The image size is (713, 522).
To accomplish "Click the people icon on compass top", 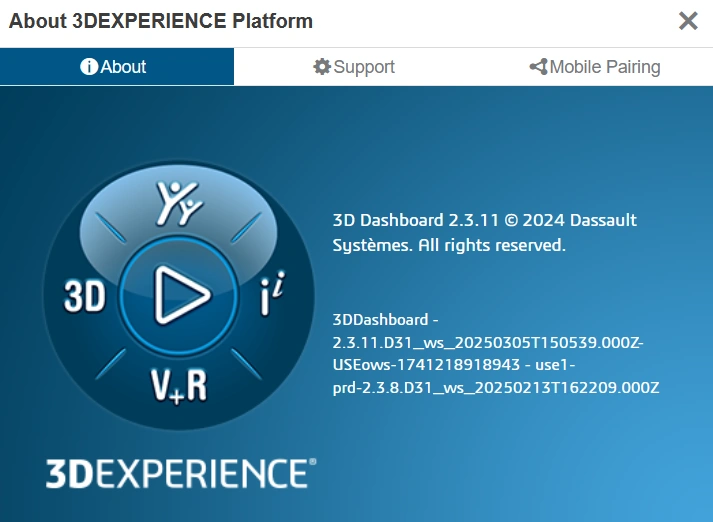I will click(179, 203).
